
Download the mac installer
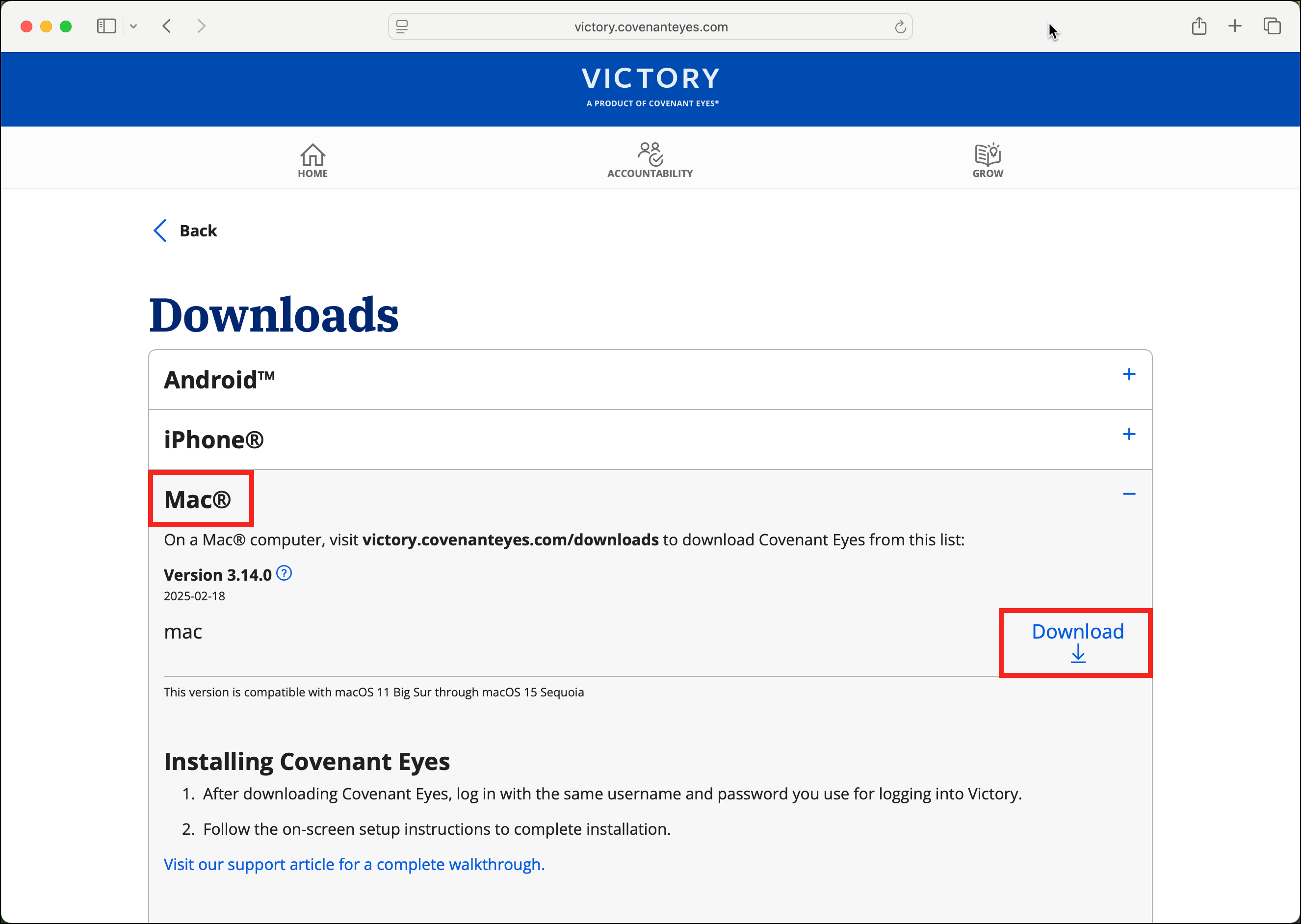coord(1077,642)
